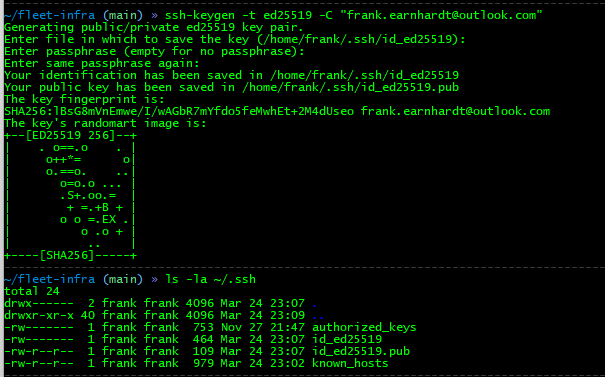This screenshot has width=605, height=377.
Task: Click the ls -la ~/.ssh command
Action: [211, 279]
